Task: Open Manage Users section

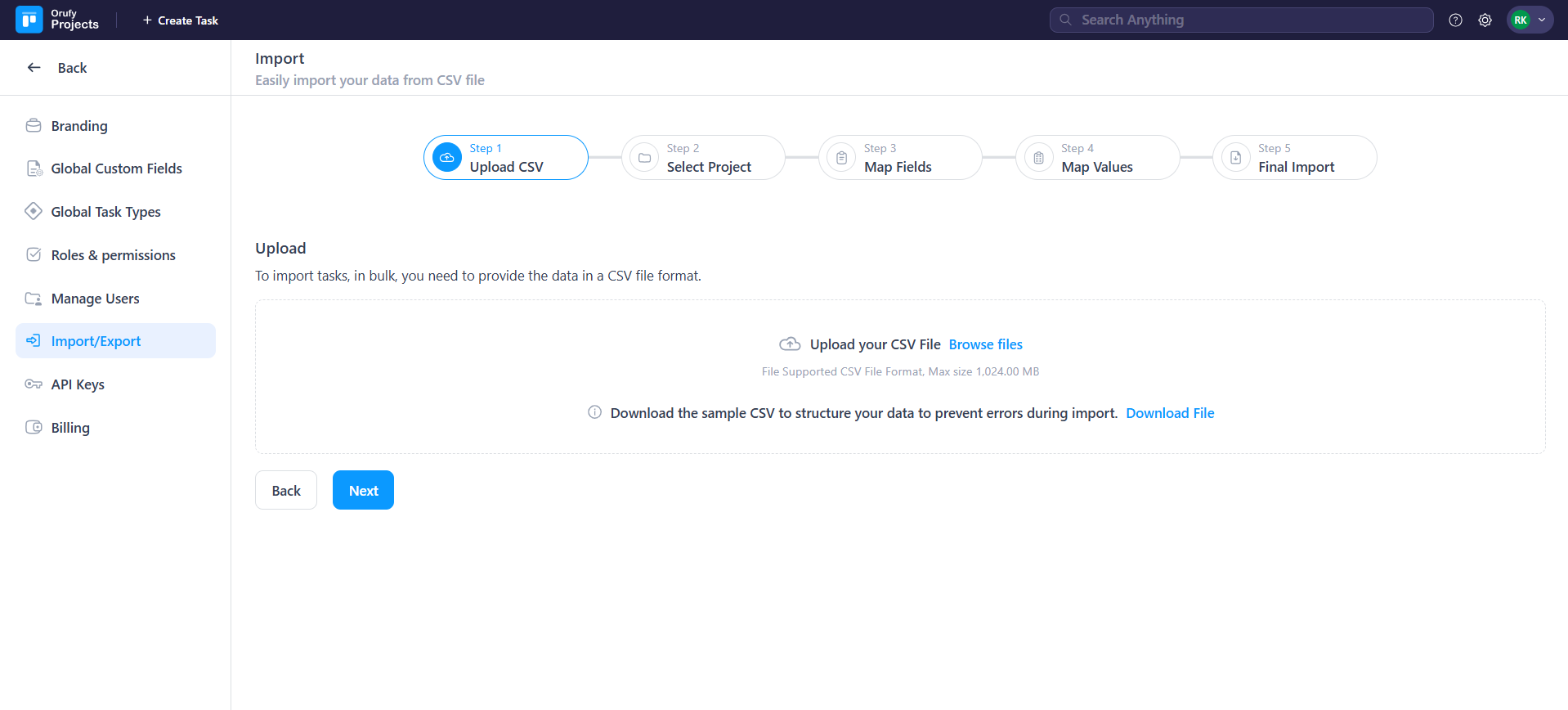Action: (95, 299)
